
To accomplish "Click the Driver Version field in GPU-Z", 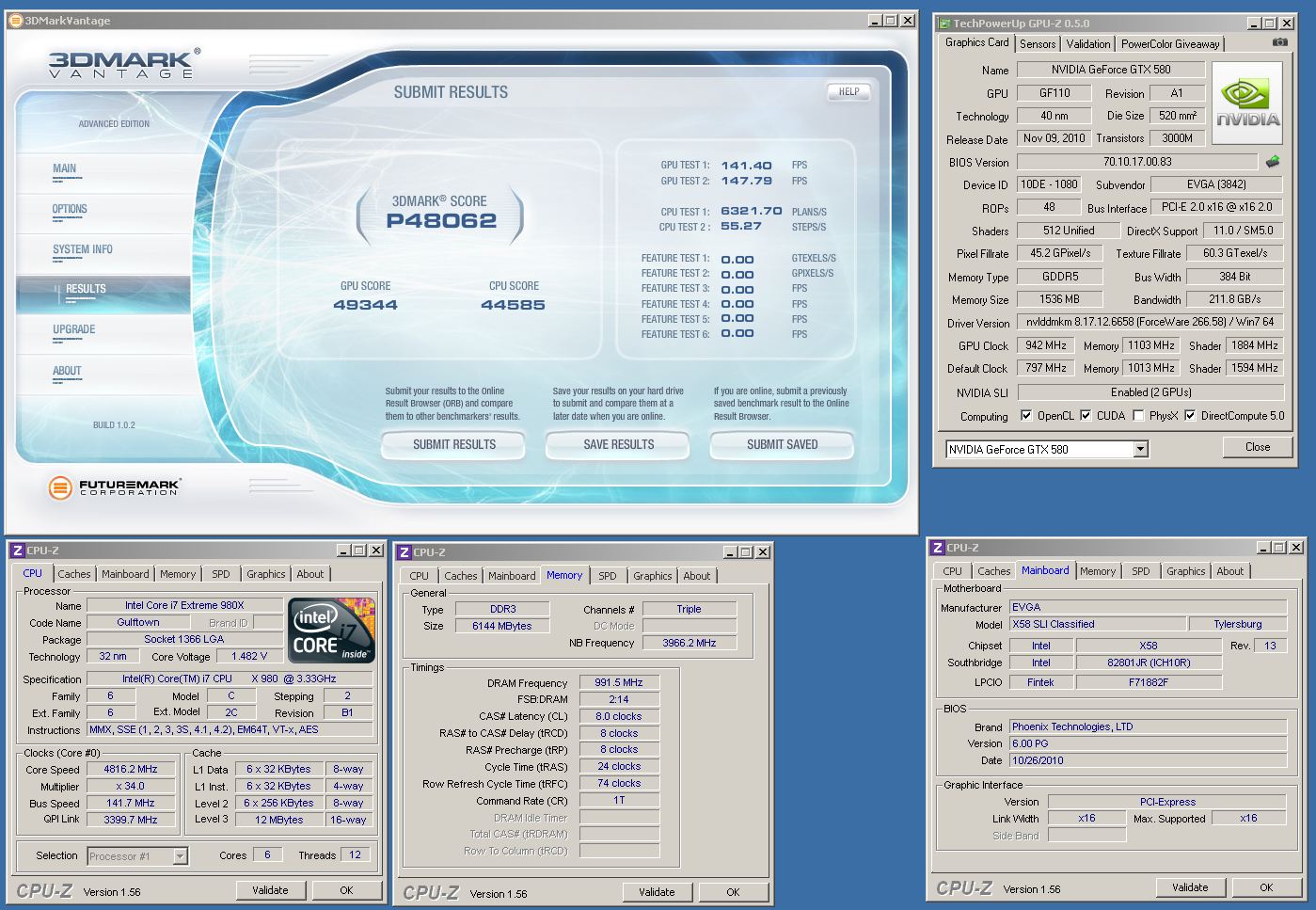I will 1150,323.
